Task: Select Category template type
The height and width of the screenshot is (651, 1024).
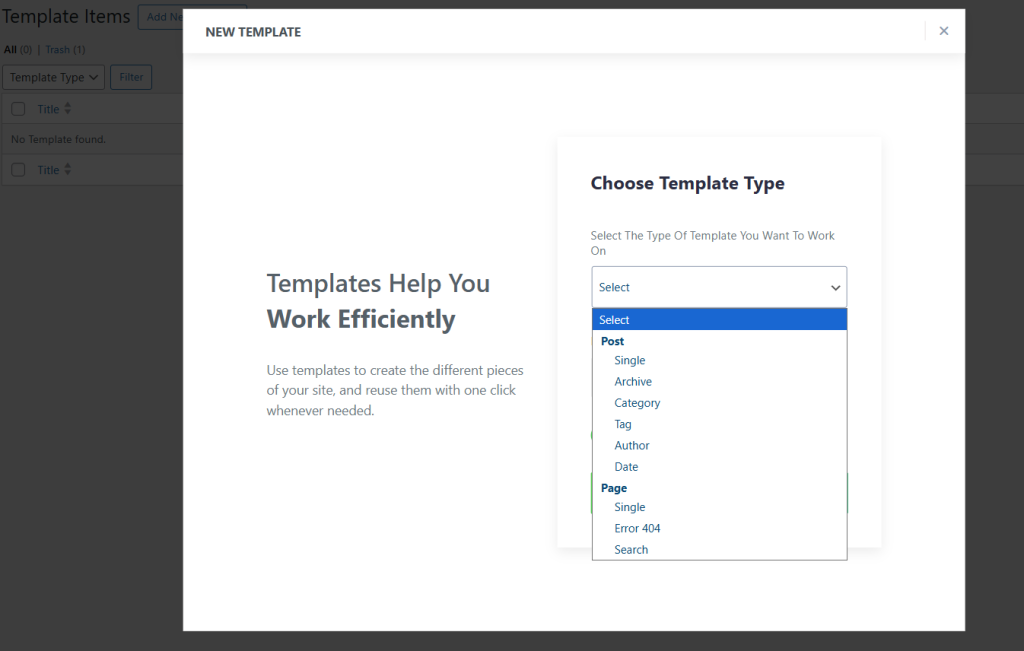Action: [x=637, y=403]
